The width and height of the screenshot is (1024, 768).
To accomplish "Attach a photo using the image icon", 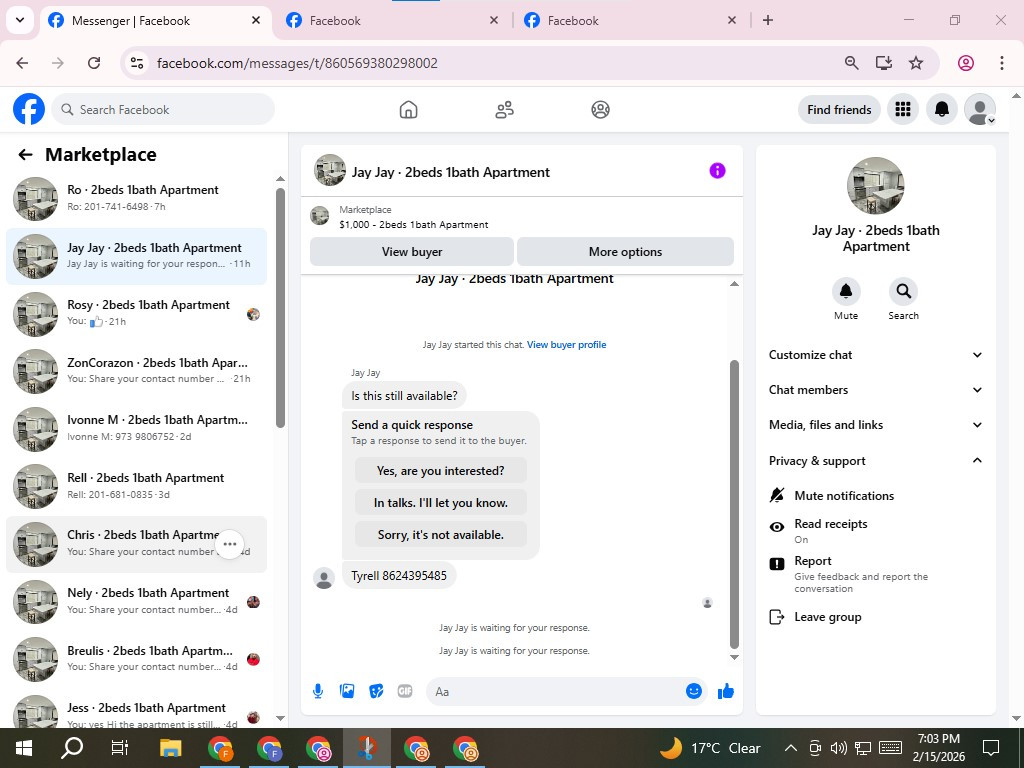I will tap(347, 691).
